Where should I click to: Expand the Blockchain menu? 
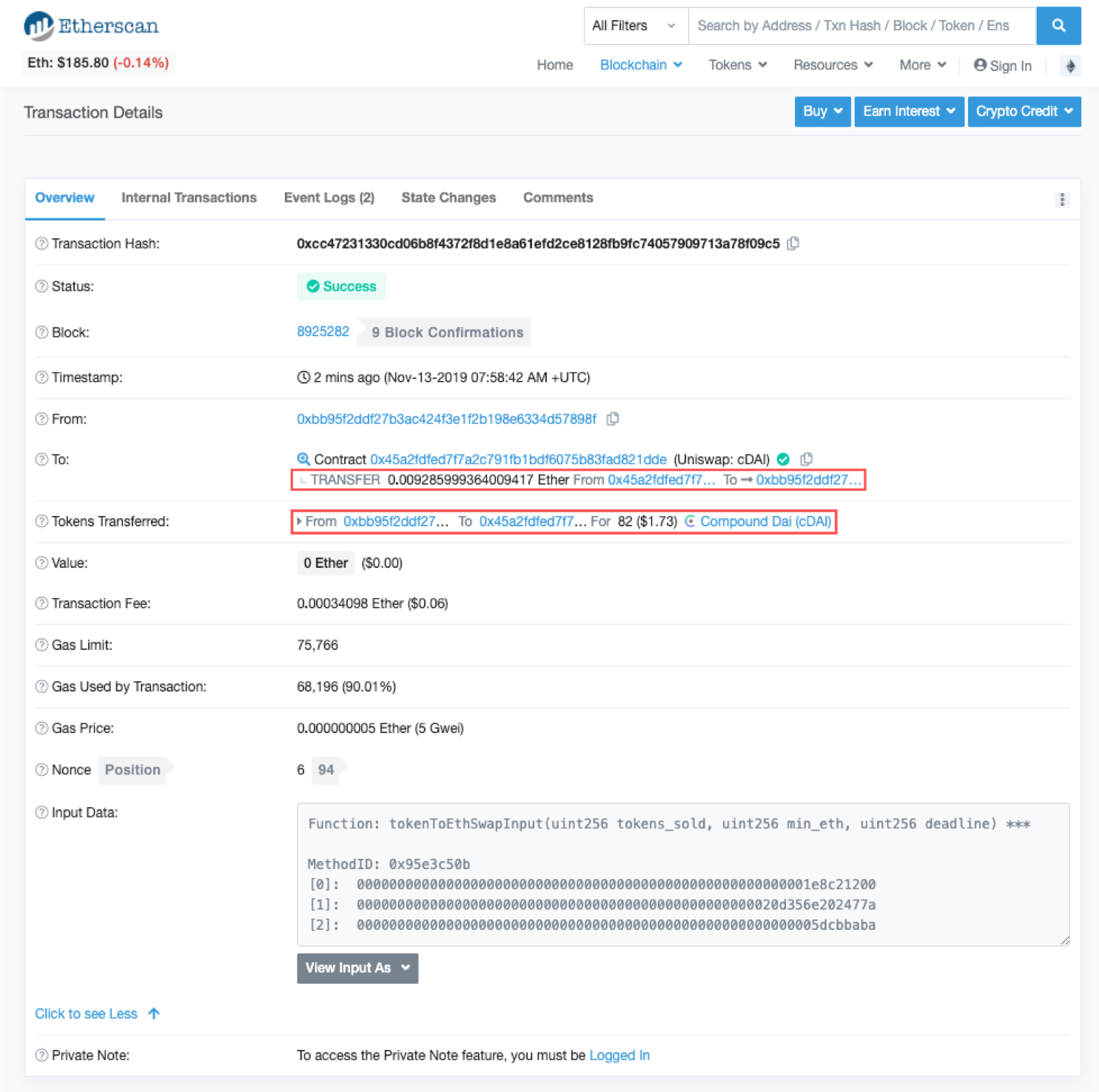tap(641, 65)
